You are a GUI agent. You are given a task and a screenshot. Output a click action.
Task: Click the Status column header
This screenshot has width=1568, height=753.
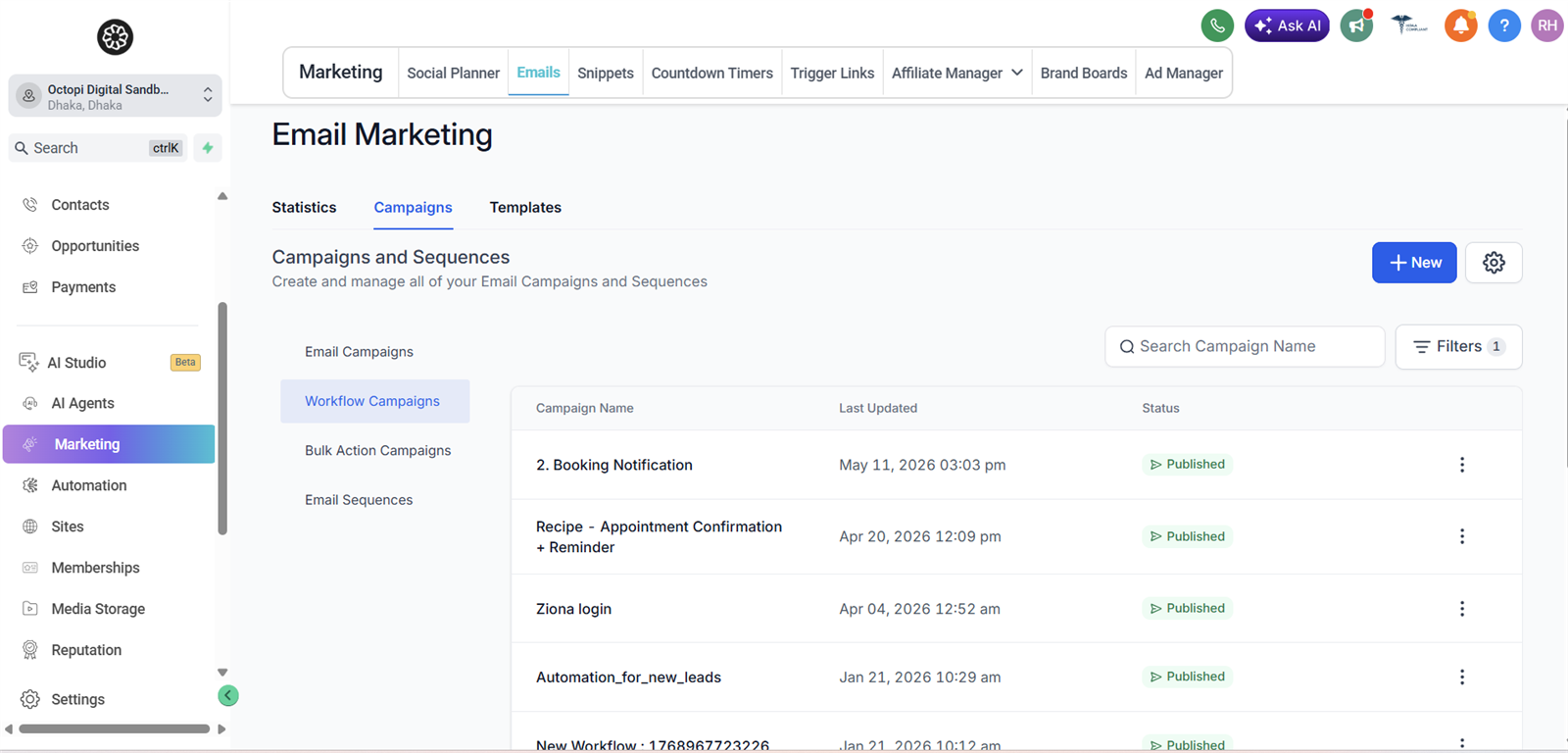tap(1160, 408)
